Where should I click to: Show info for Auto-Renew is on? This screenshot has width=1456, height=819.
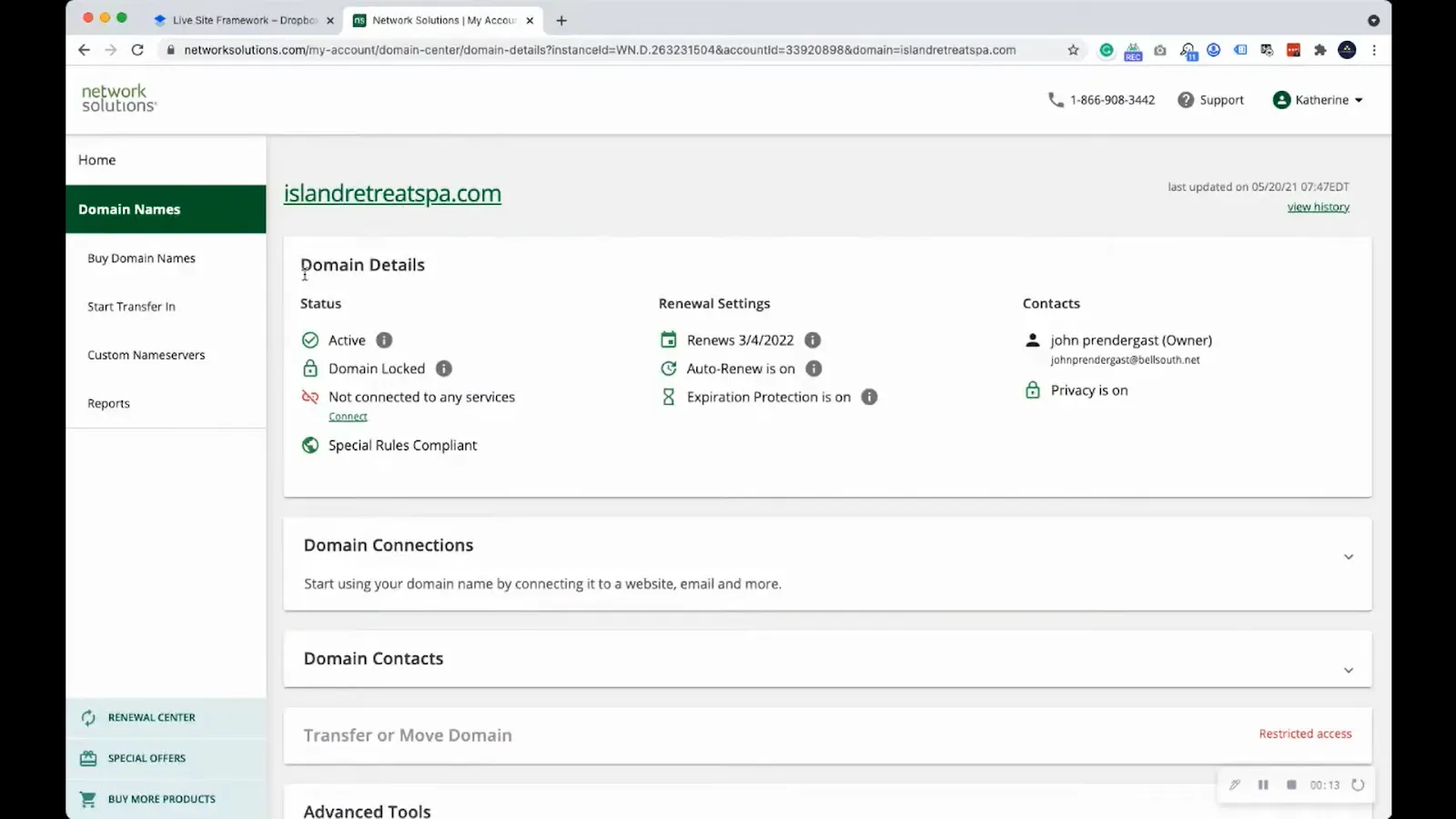814,369
